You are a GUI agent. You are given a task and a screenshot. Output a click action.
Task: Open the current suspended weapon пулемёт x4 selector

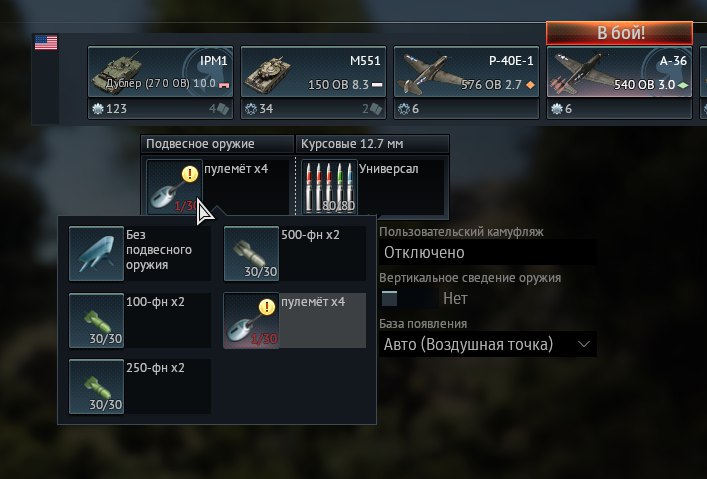tap(217, 187)
